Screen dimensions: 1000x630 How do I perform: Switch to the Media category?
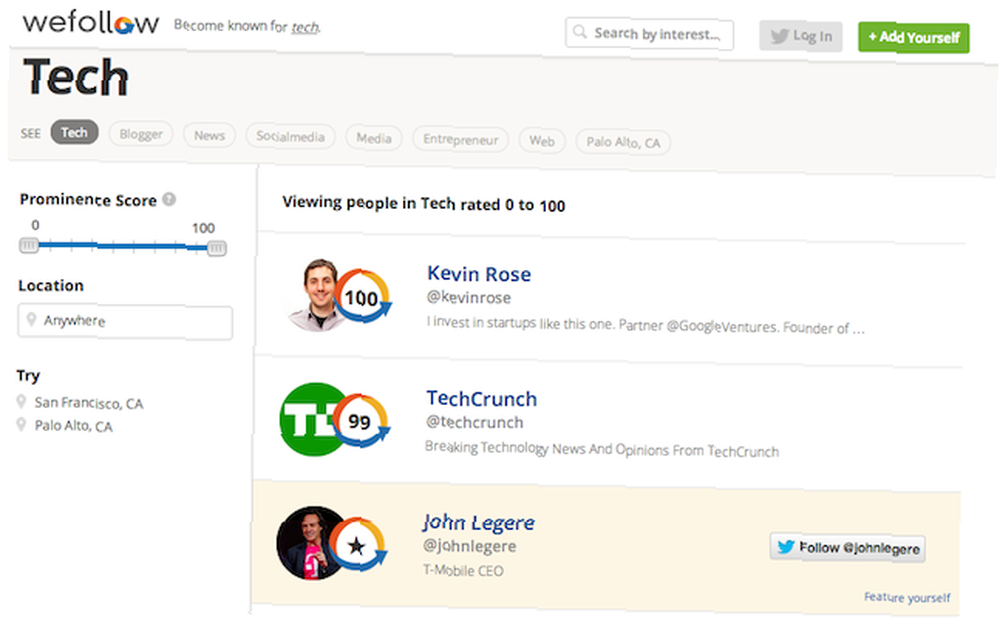(374, 138)
